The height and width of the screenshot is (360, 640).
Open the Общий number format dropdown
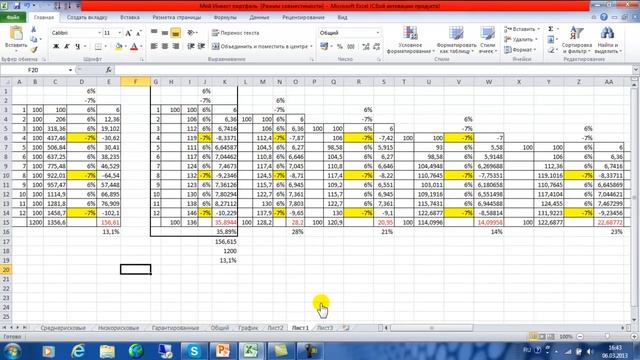[378, 33]
